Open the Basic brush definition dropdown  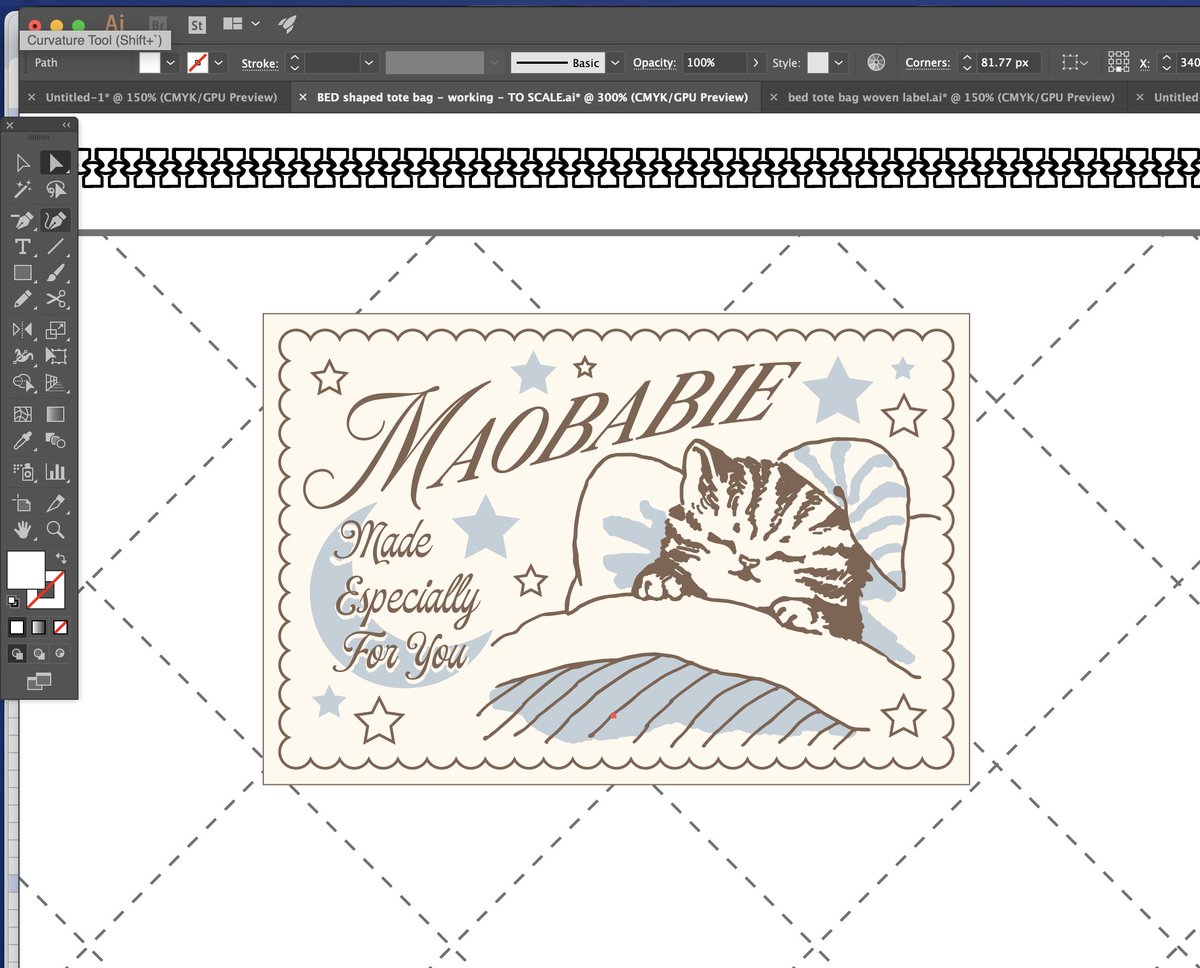(x=613, y=62)
